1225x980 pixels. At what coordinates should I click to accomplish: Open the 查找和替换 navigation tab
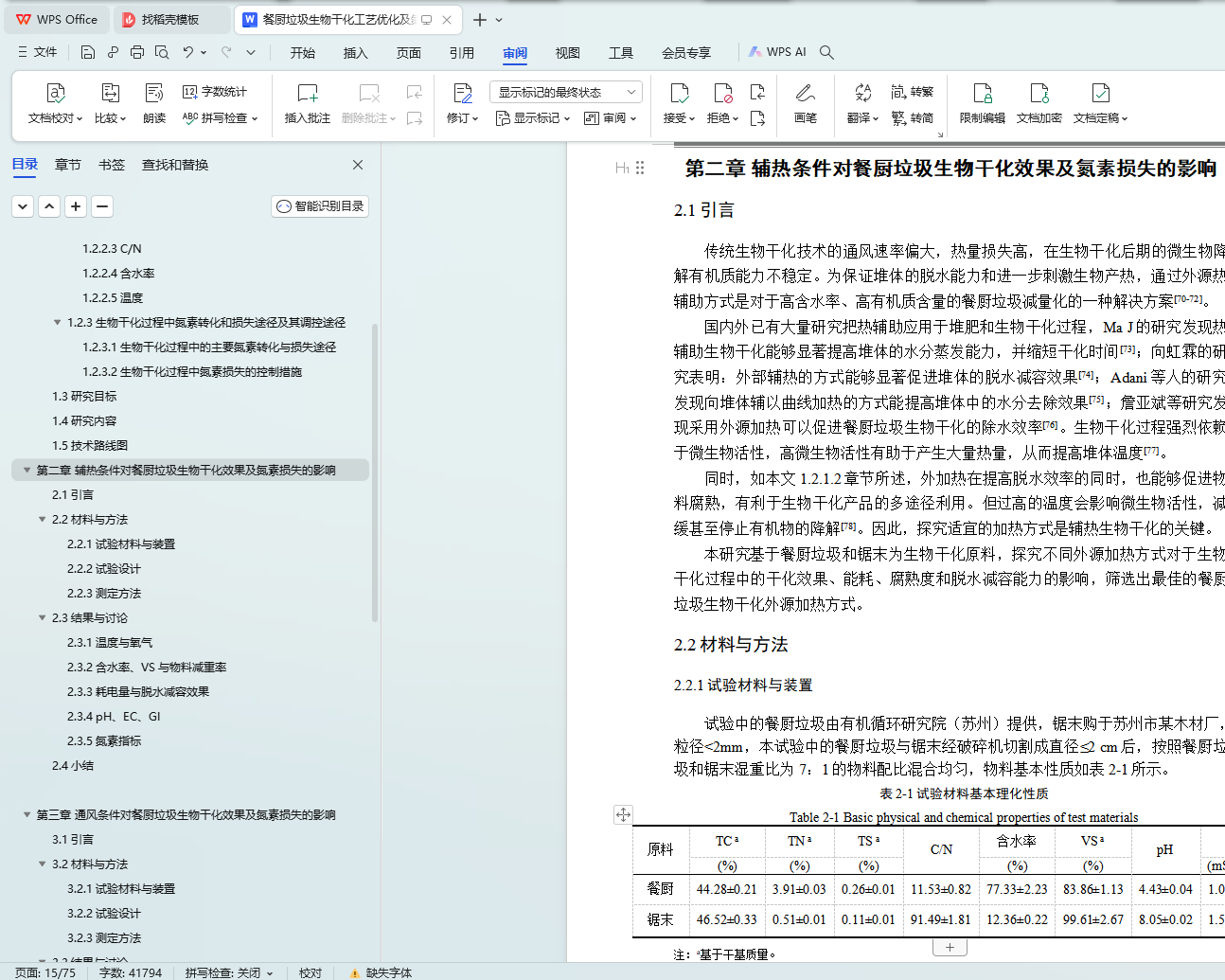(175, 165)
